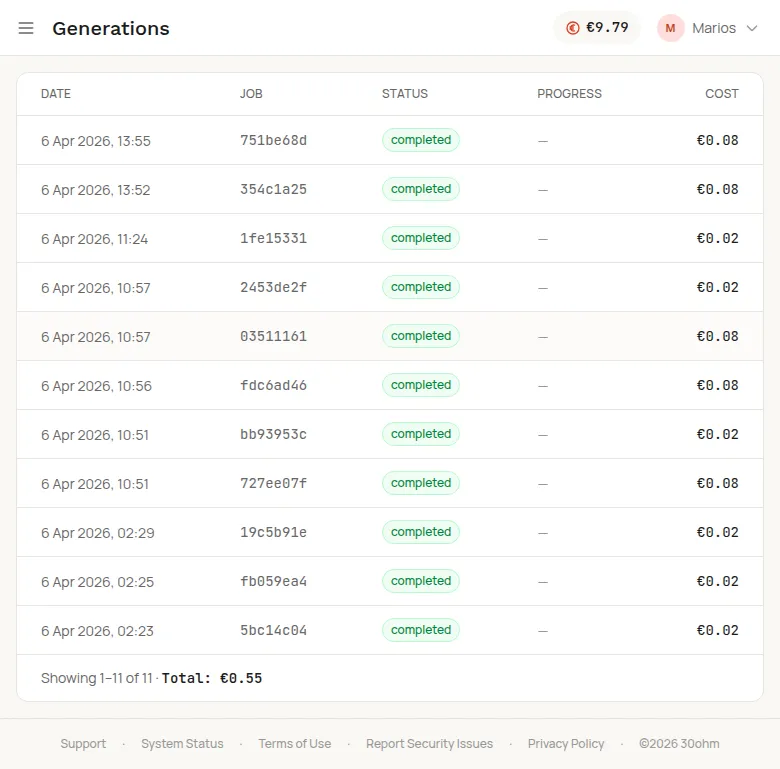The height and width of the screenshot is (769, 780).
Task: Open the Report Security Issues link
Action: (x=429, y=744)
